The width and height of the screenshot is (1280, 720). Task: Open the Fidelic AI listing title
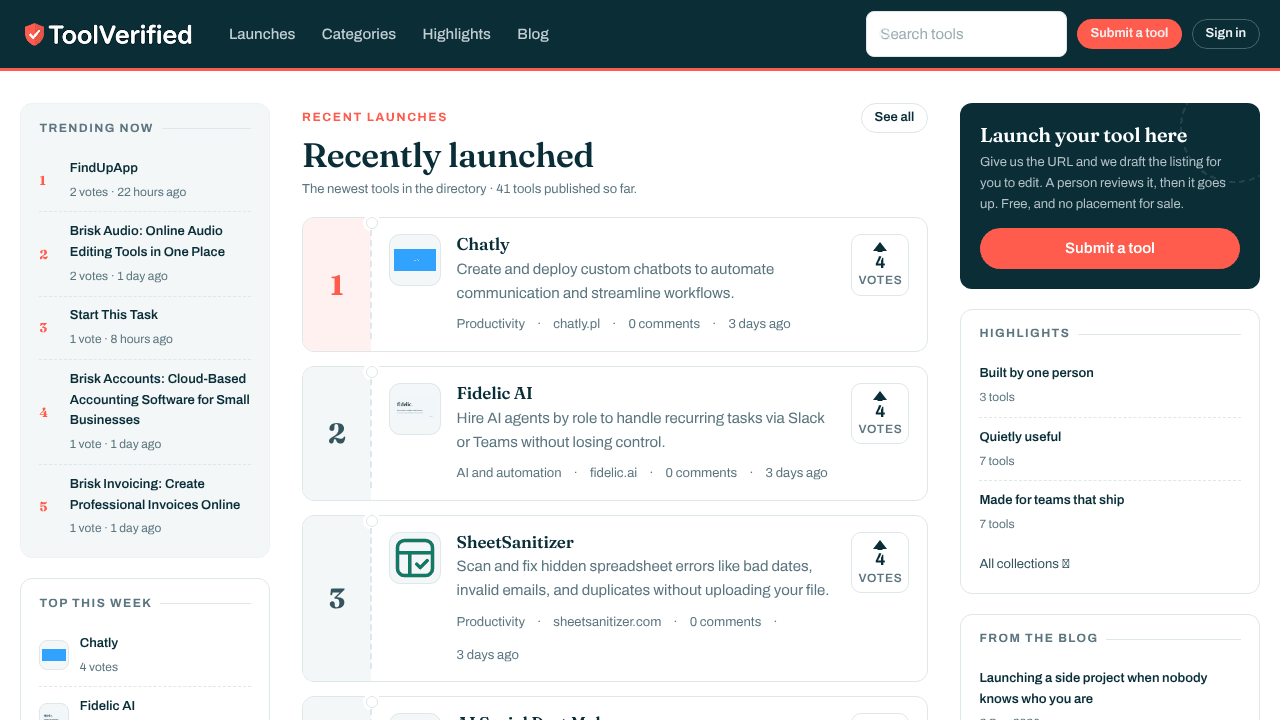[x=495, y=393]
